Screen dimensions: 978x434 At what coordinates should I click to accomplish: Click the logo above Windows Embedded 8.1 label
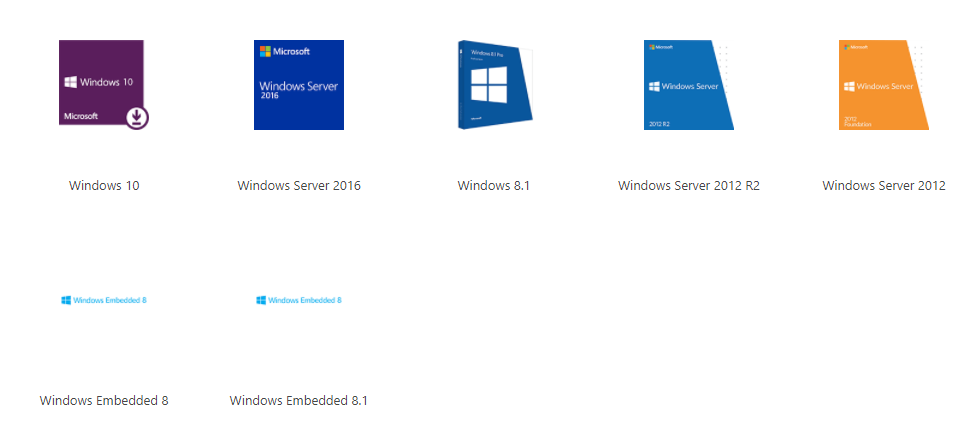[x=299, y=300]
